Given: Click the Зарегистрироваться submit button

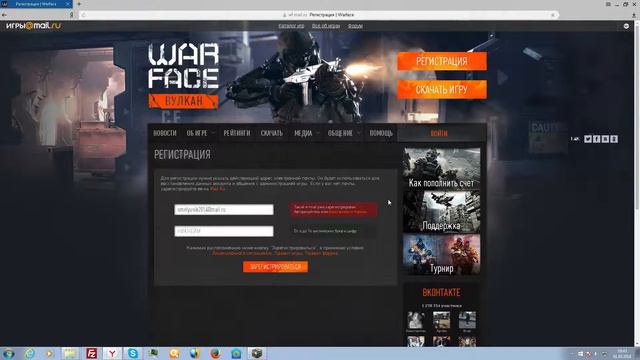Looking at the screenshot, I should click(276, 267).
